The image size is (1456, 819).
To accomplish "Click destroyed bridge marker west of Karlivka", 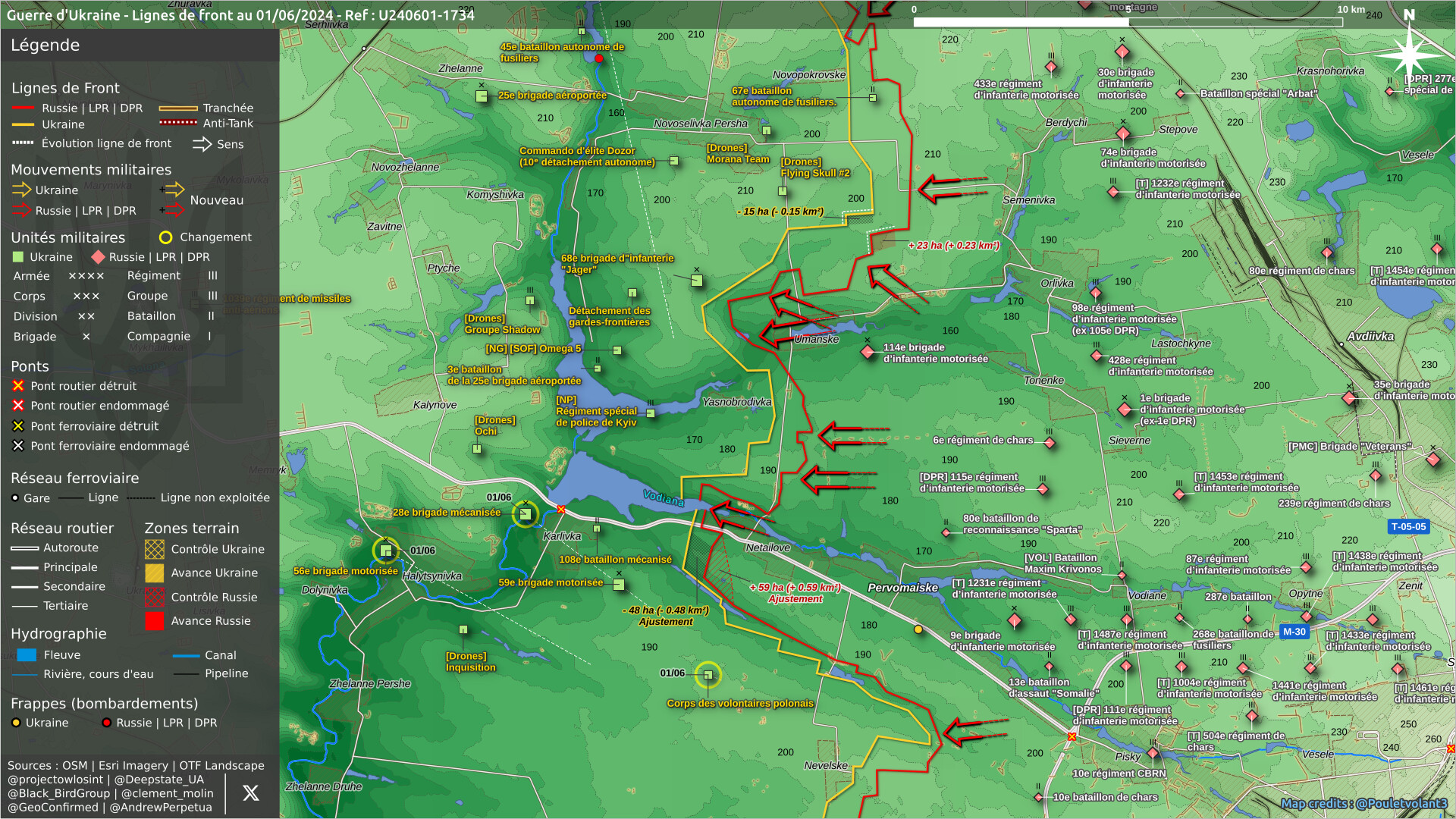I will tap(561, 510).
